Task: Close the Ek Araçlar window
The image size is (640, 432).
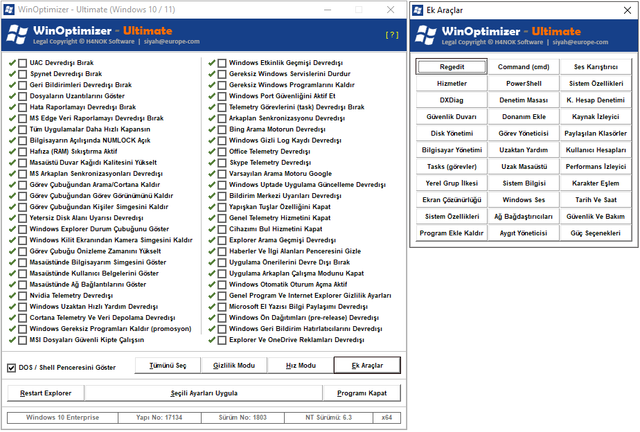Action: click(x=627, y=10)
